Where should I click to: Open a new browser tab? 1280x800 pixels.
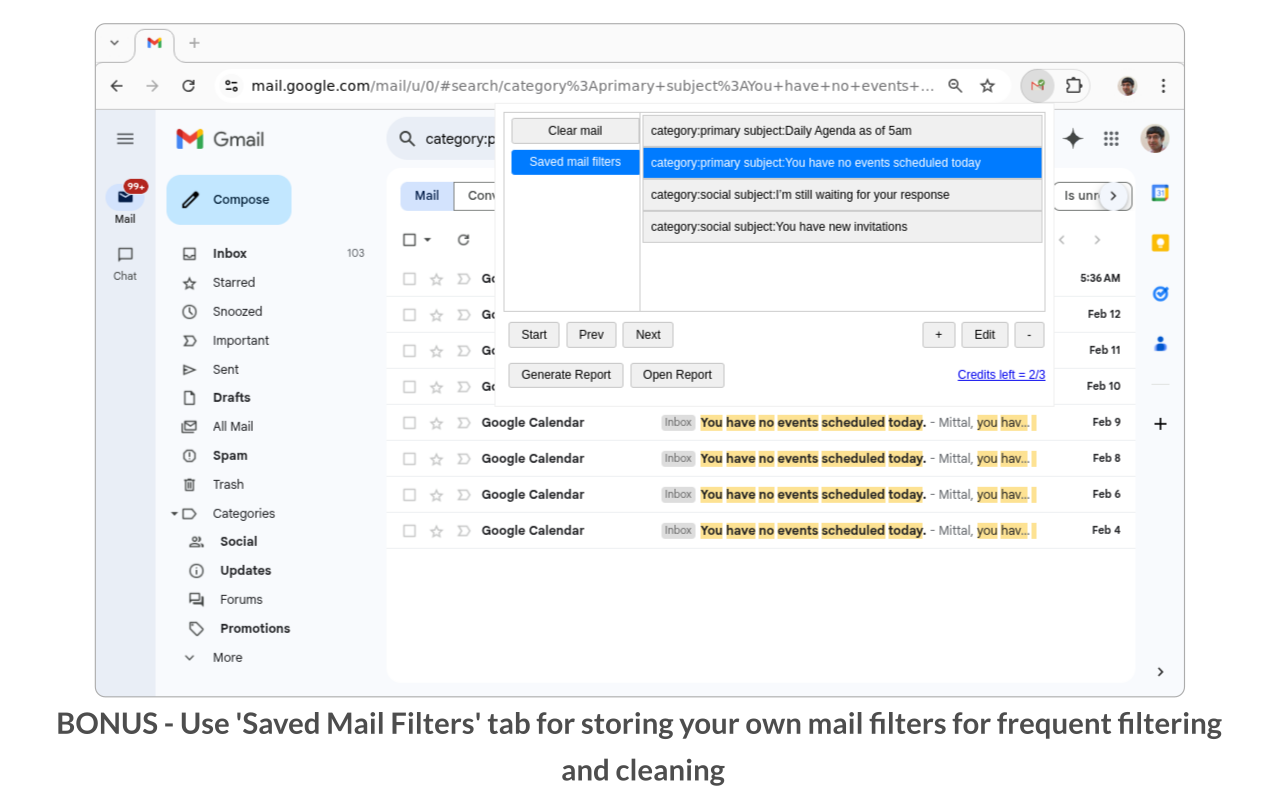[194, 43]
